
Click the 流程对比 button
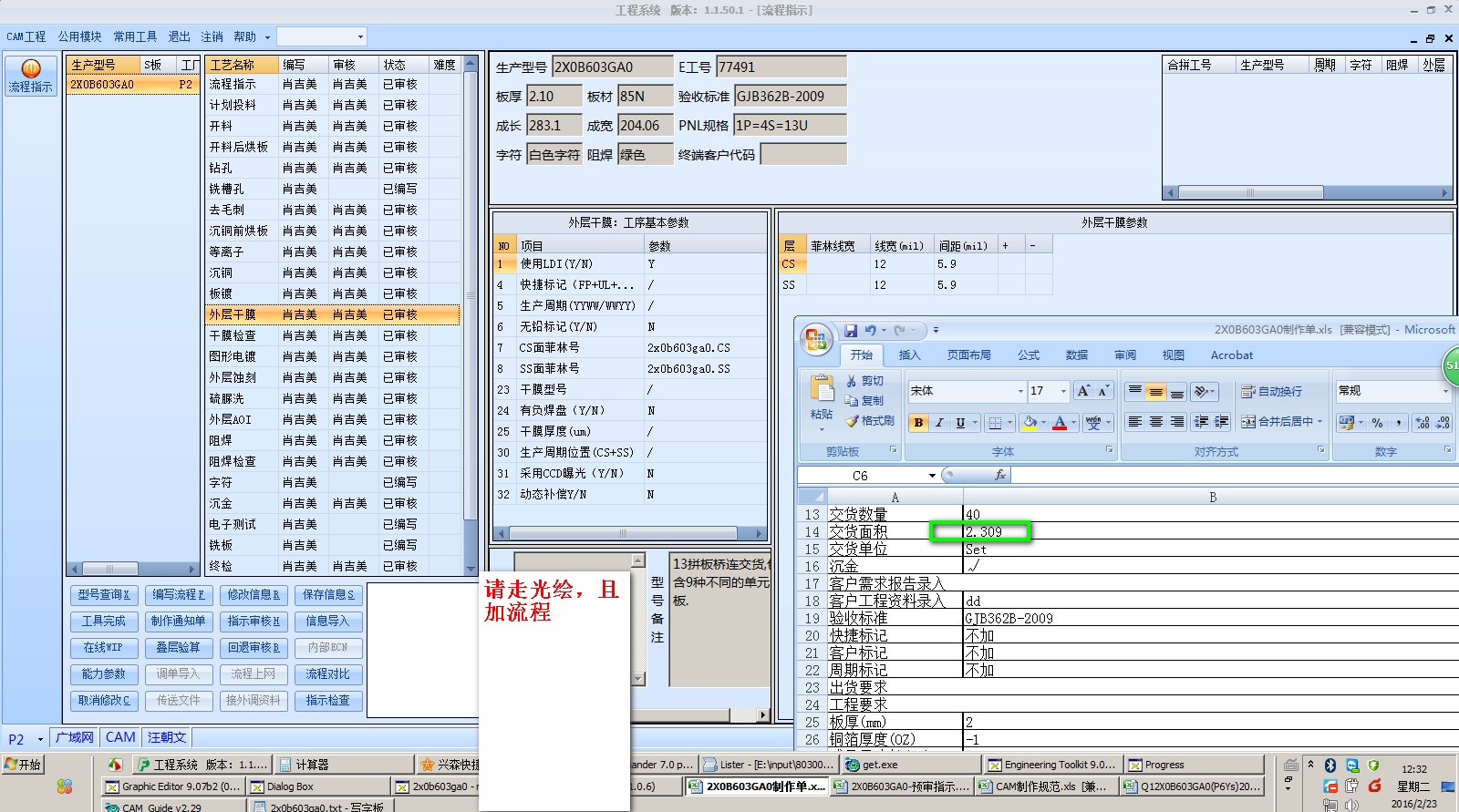point(328,674)
